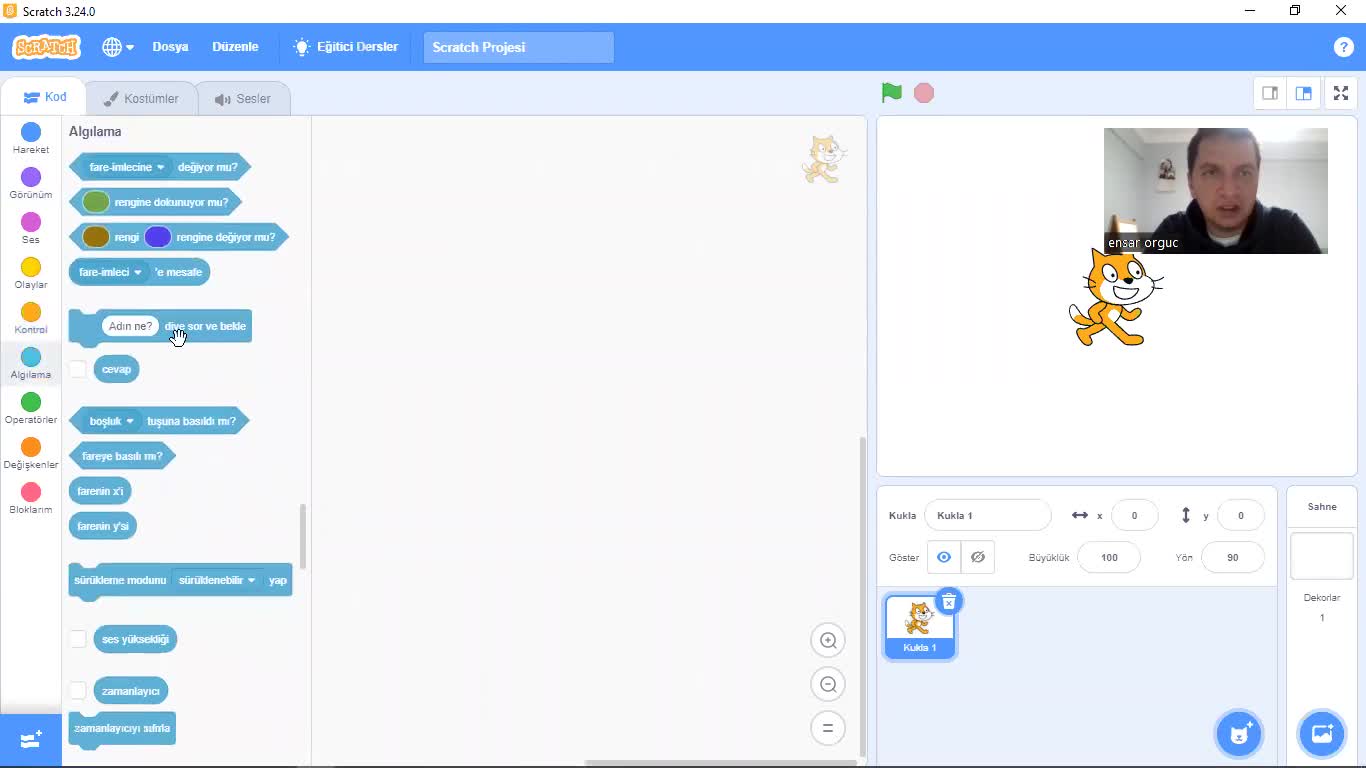The height and width of the screenshot is (768, 1366).
Task: Open the language globe menu
Action: [118, 47]
